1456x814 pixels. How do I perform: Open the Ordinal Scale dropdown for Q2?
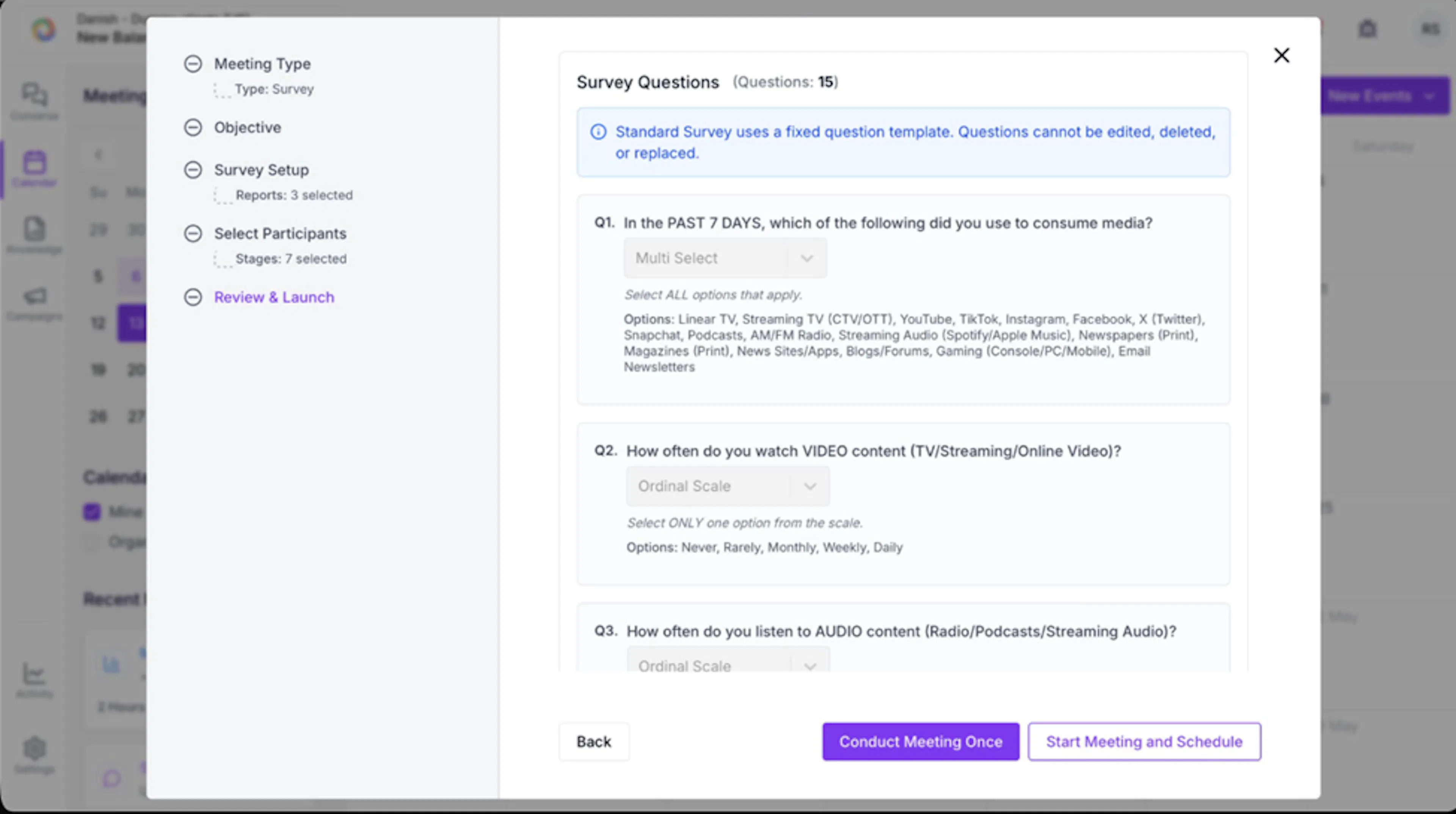pos(728,486)
